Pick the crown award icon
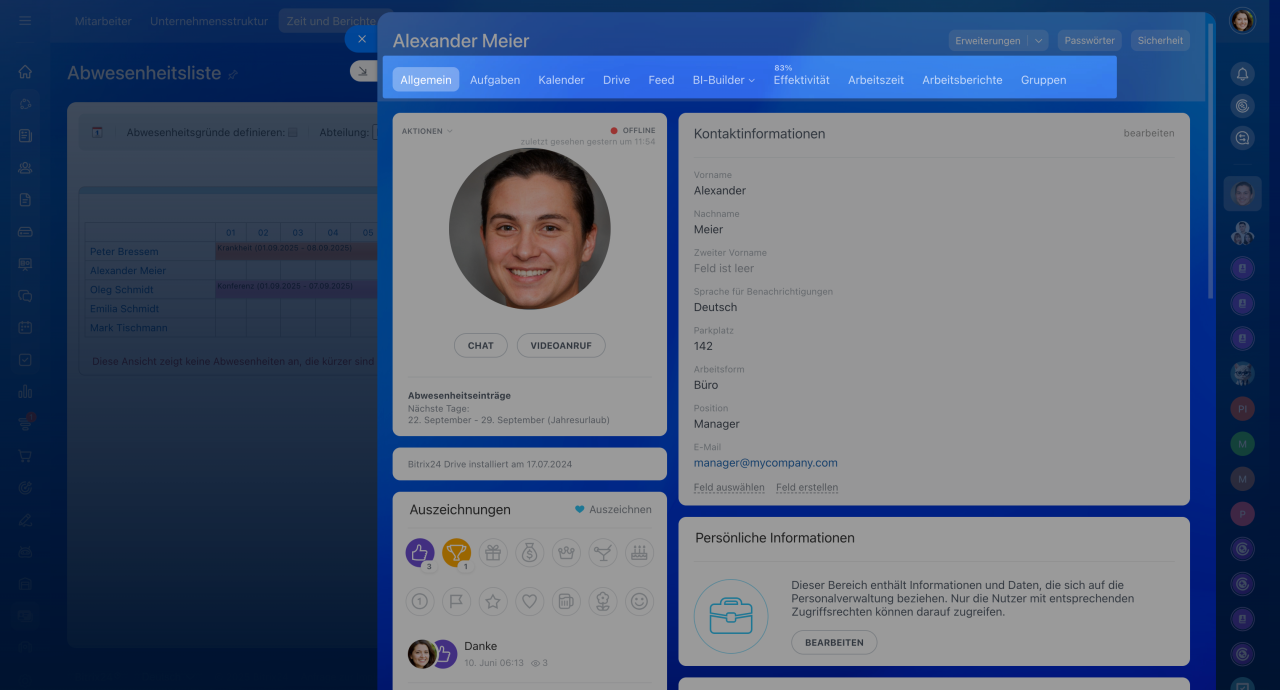 [566, 552]
